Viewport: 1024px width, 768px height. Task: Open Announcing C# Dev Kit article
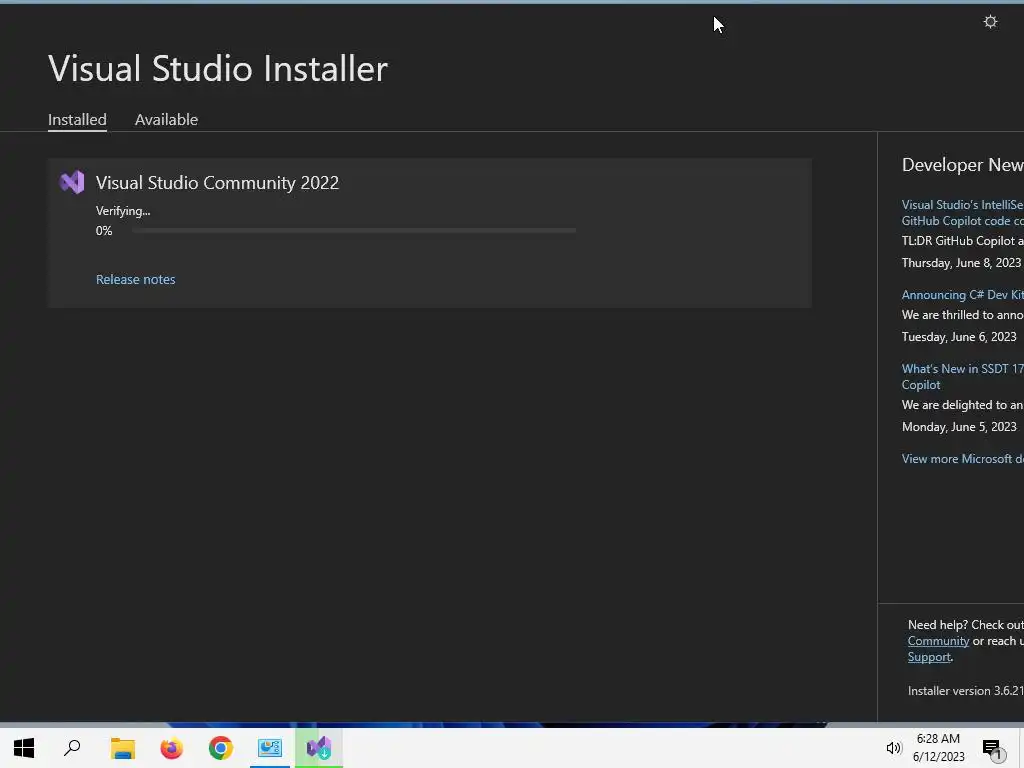tap(963, 295)
